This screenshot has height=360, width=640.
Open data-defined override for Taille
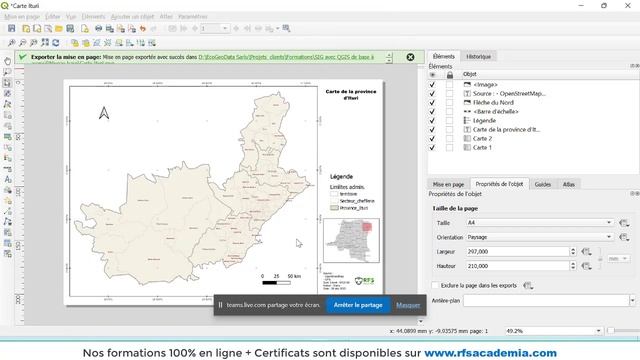[x=624, y=223]
